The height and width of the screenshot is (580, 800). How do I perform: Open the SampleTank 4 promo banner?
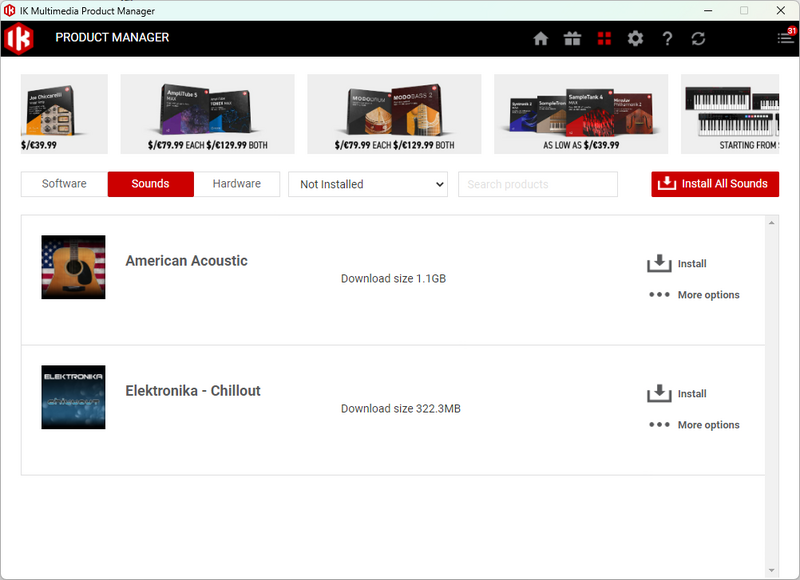(581, 114)
